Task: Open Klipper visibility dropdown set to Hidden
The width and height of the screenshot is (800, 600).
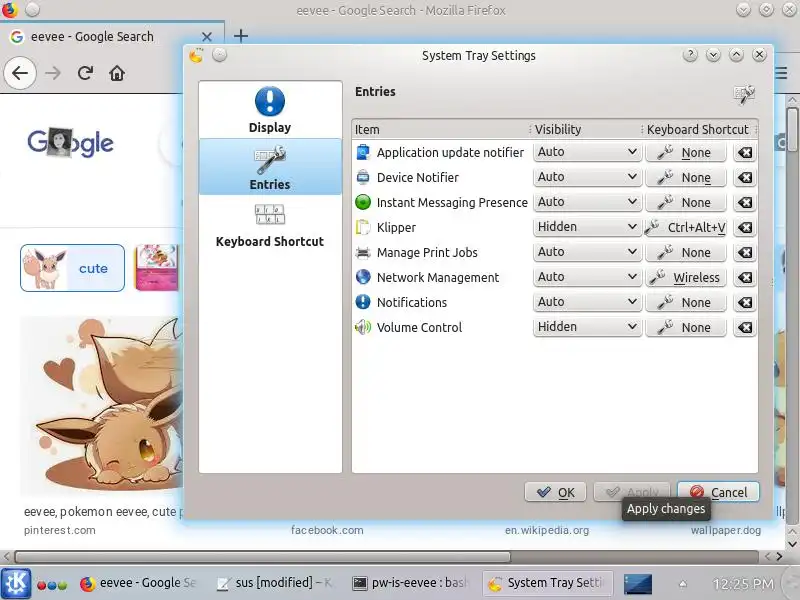Action: click(587, 227)
